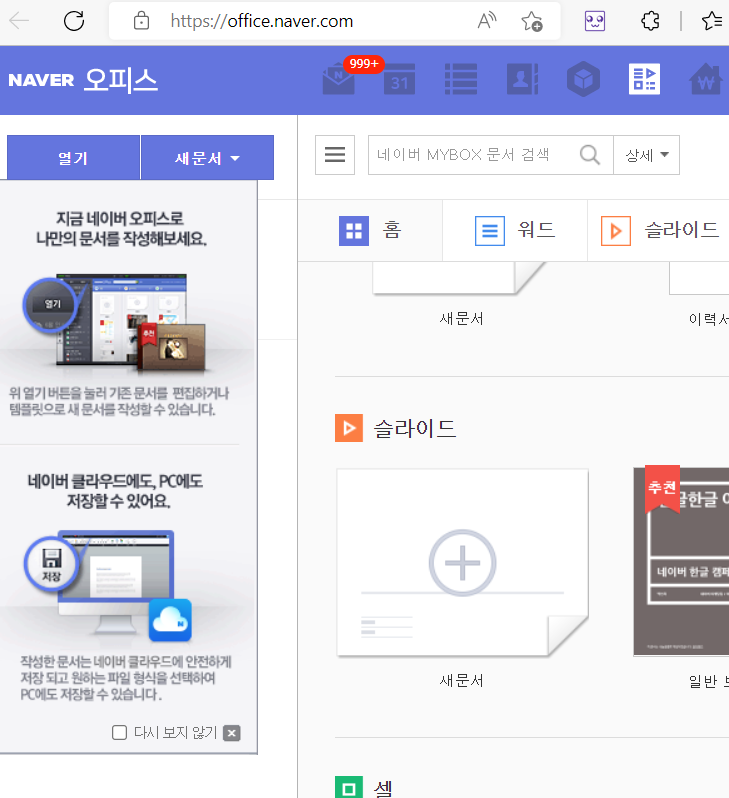
Task: Click the site lock icon
Action: coord(141,21)
